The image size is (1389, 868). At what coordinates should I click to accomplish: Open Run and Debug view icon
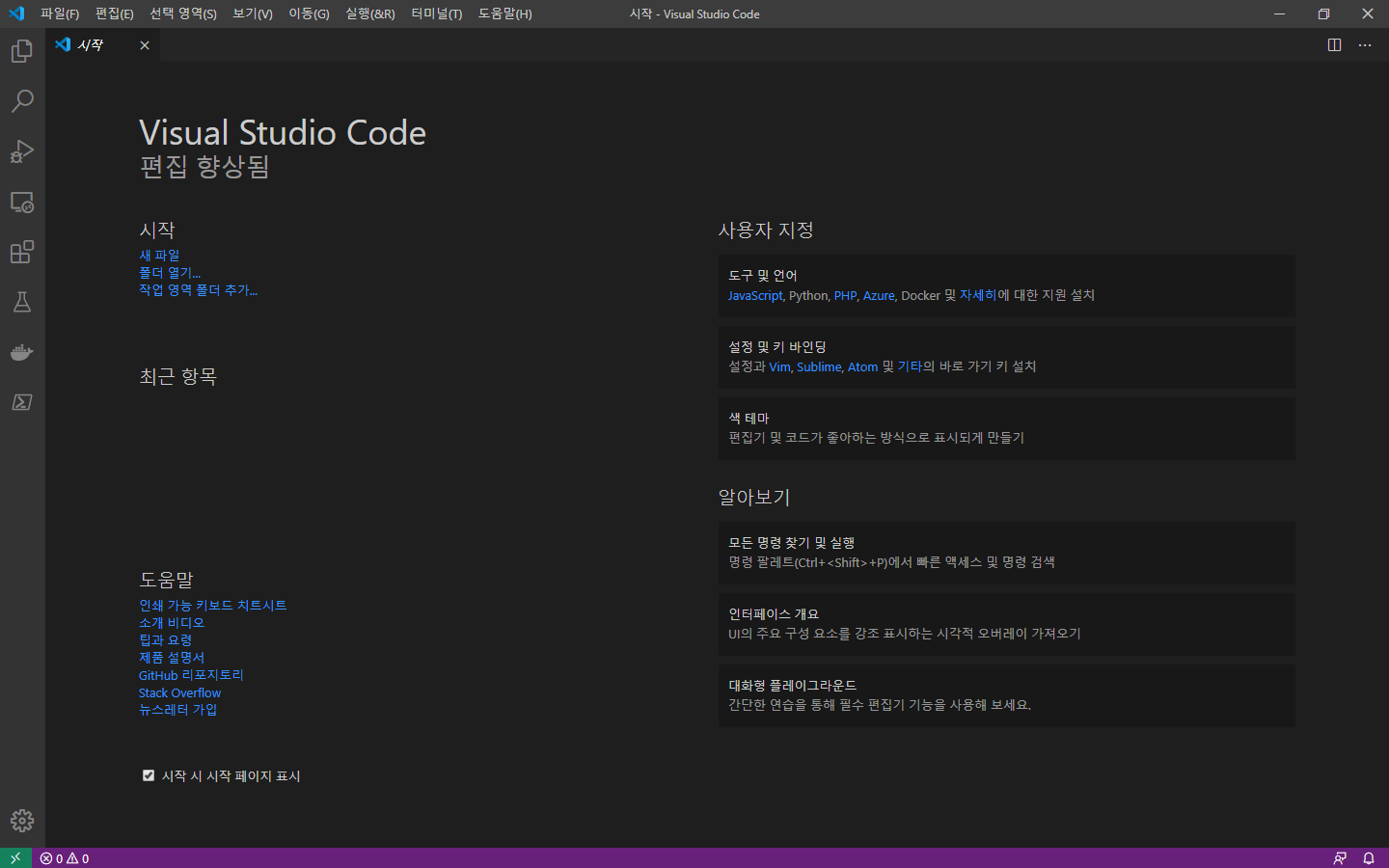[22, 151]
